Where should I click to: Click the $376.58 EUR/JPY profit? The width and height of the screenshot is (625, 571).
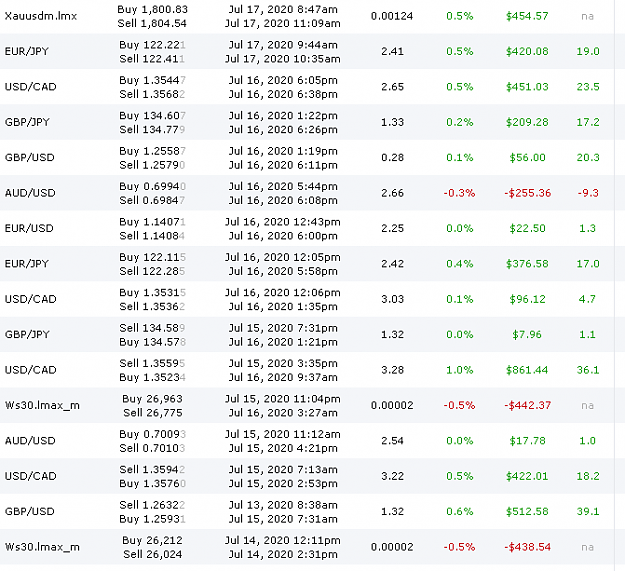point(527,264)
